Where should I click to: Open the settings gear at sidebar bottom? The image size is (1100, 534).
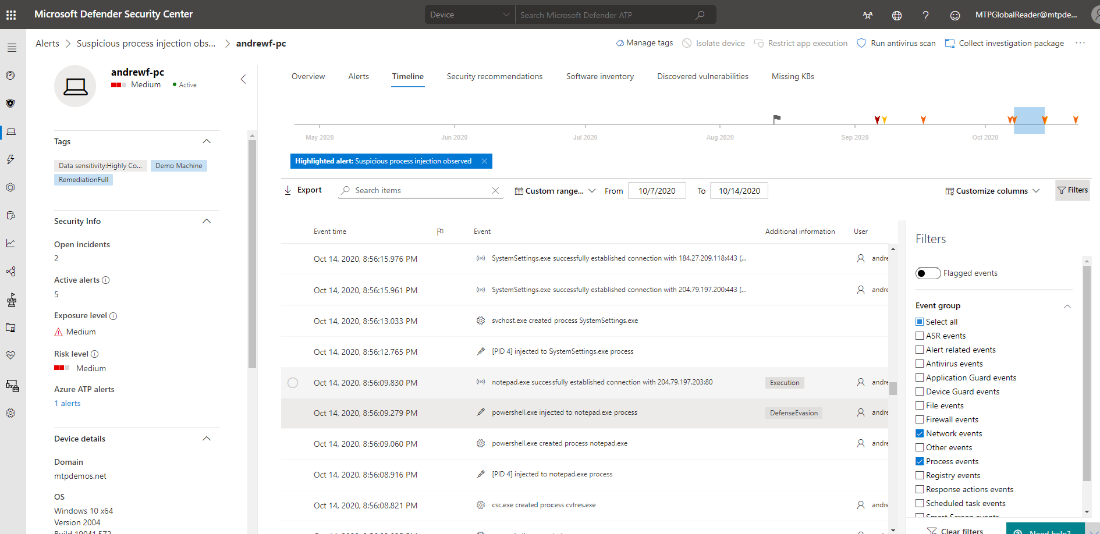(x=11, y=413)
